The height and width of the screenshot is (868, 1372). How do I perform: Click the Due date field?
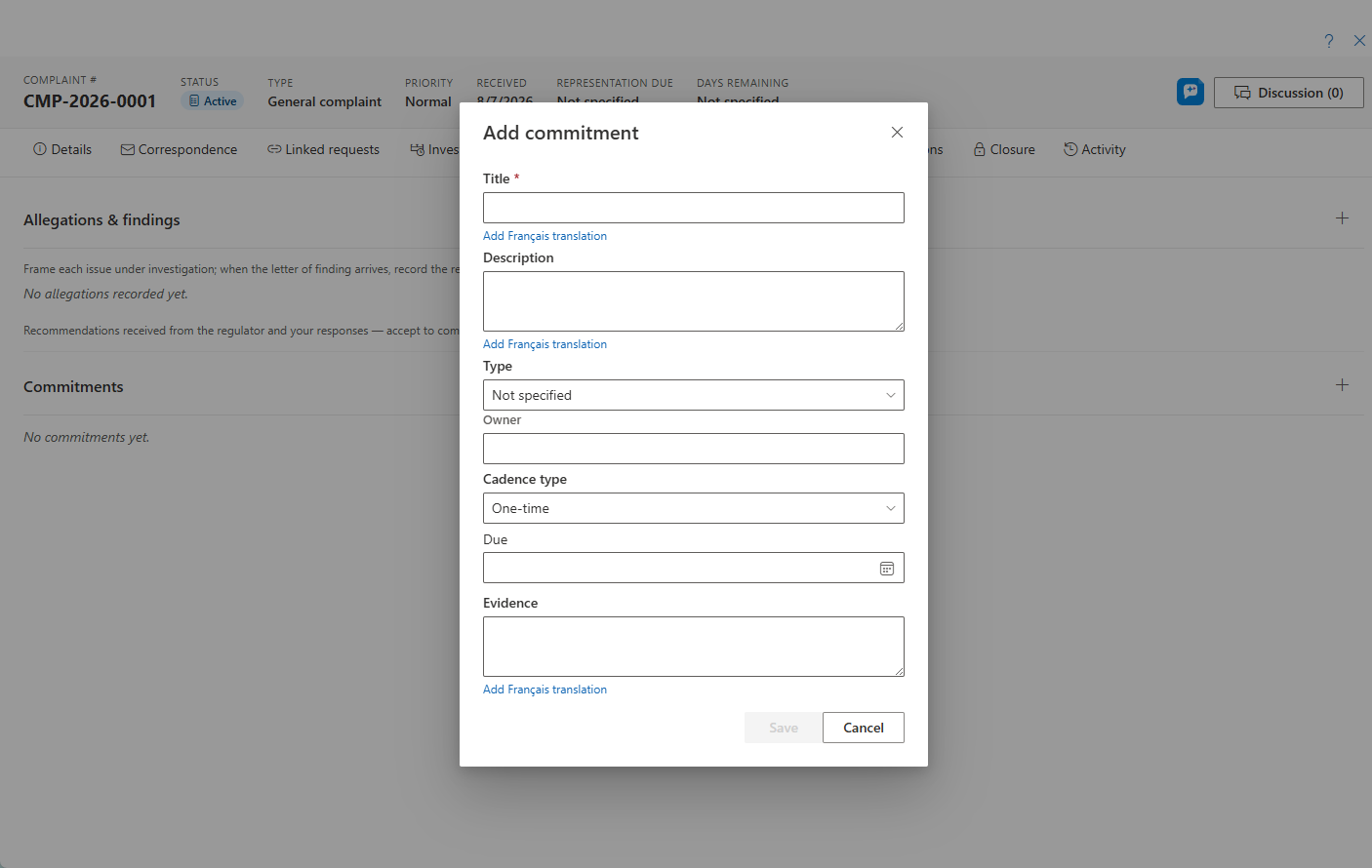[693, 568]
